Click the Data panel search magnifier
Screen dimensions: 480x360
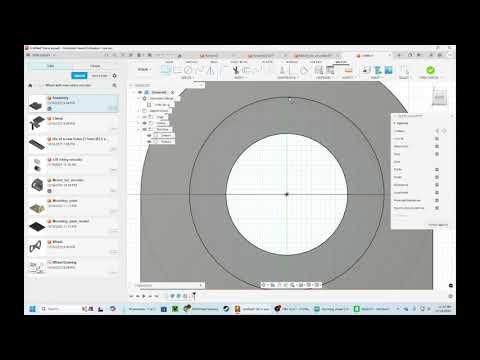pos(115,85)
